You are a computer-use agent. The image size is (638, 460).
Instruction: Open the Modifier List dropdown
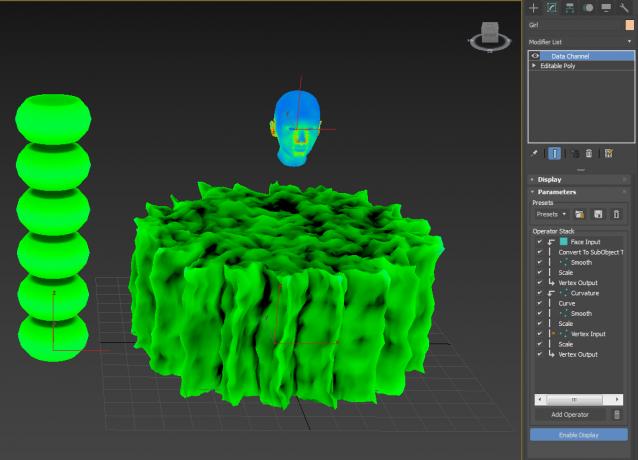578,42
